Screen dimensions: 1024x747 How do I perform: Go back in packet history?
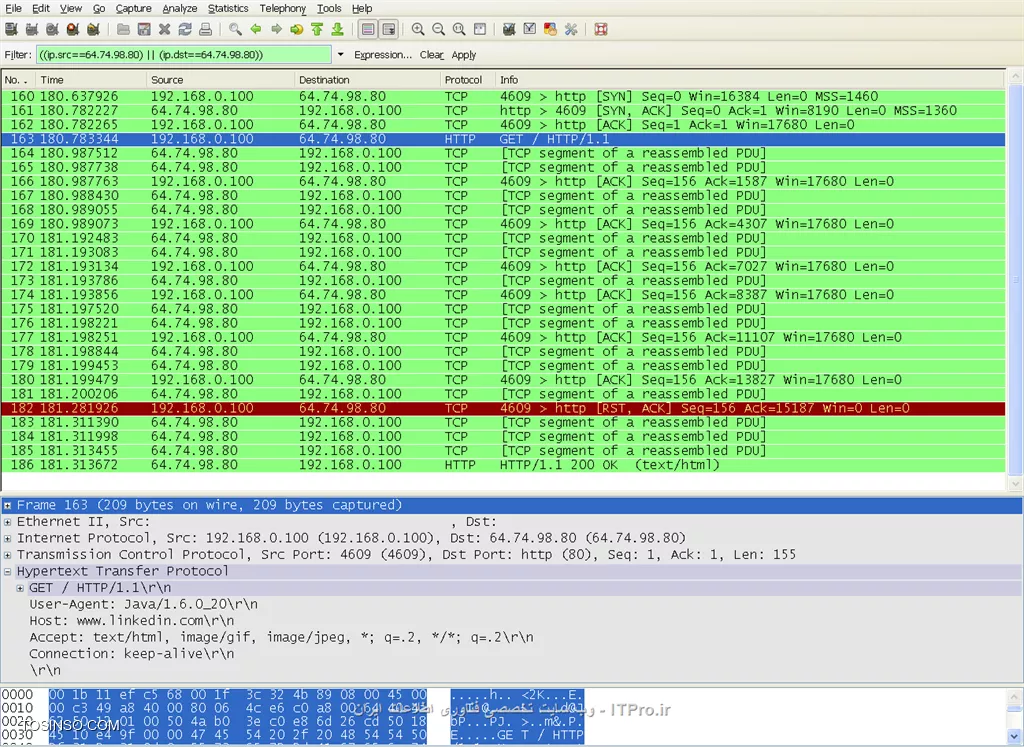[256, 29]
